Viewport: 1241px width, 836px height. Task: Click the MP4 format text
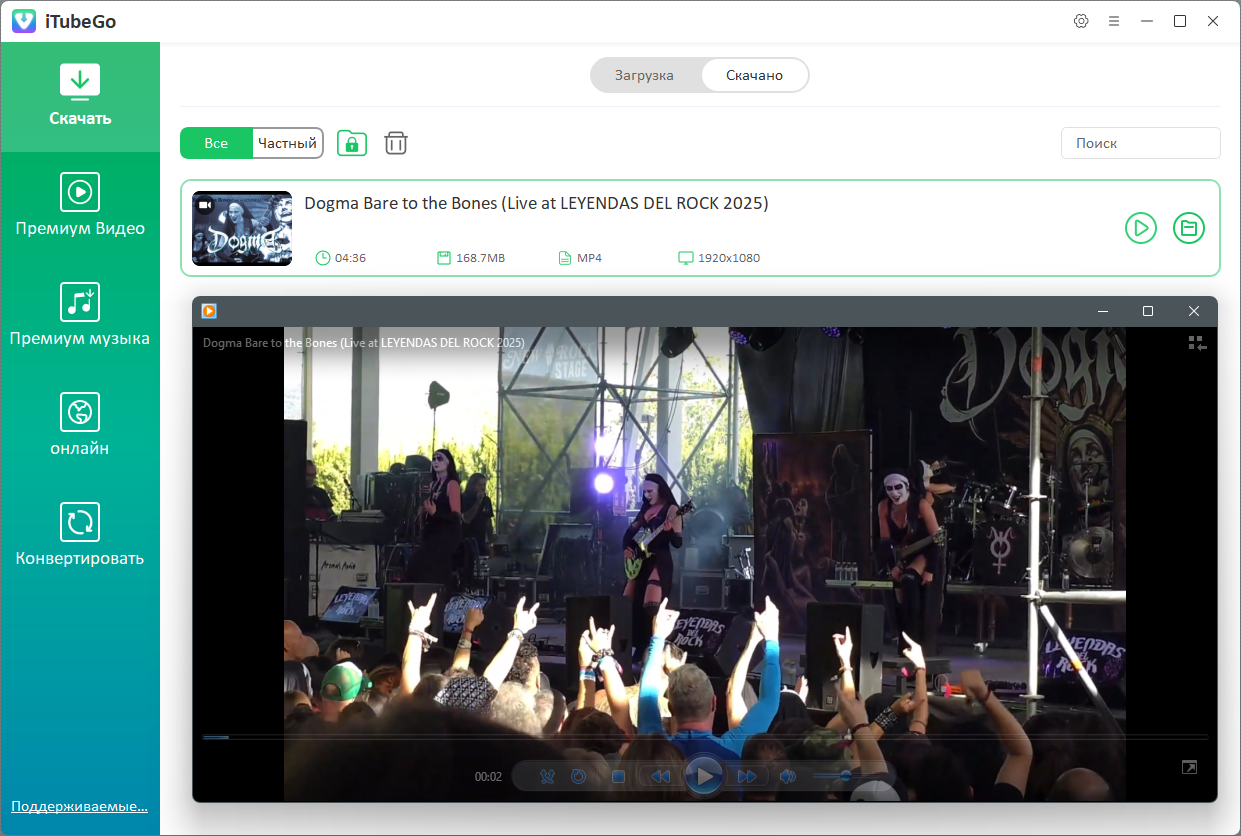pos(589,258)
